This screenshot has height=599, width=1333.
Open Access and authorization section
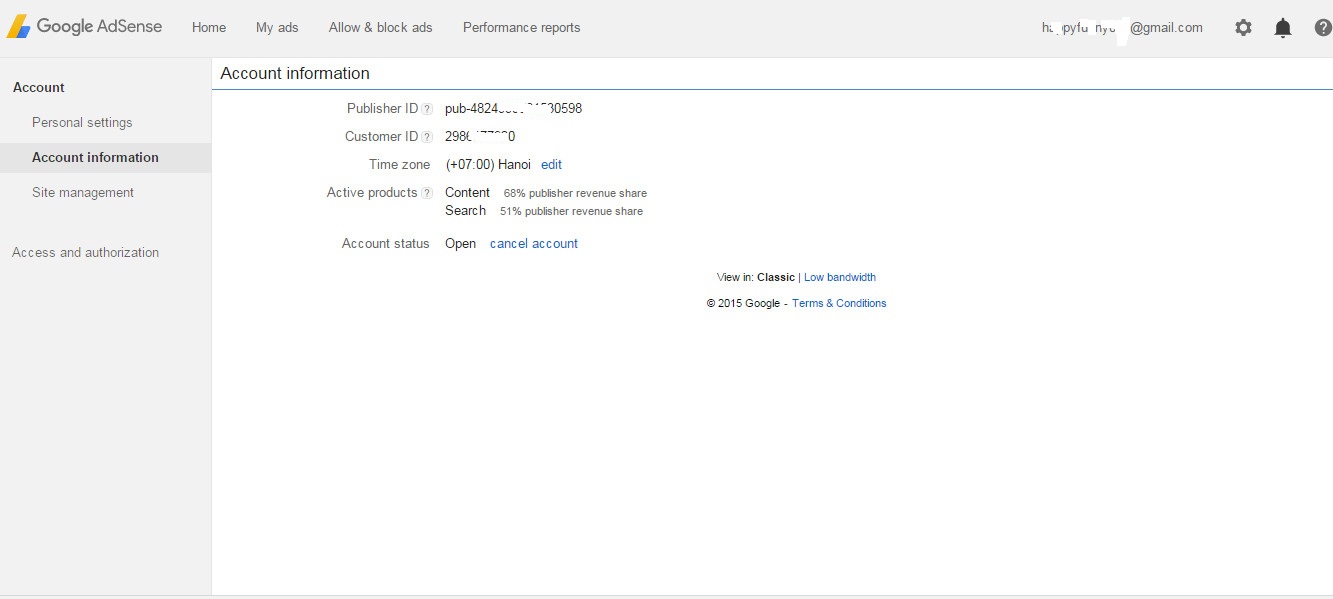[x=85, y=252]
